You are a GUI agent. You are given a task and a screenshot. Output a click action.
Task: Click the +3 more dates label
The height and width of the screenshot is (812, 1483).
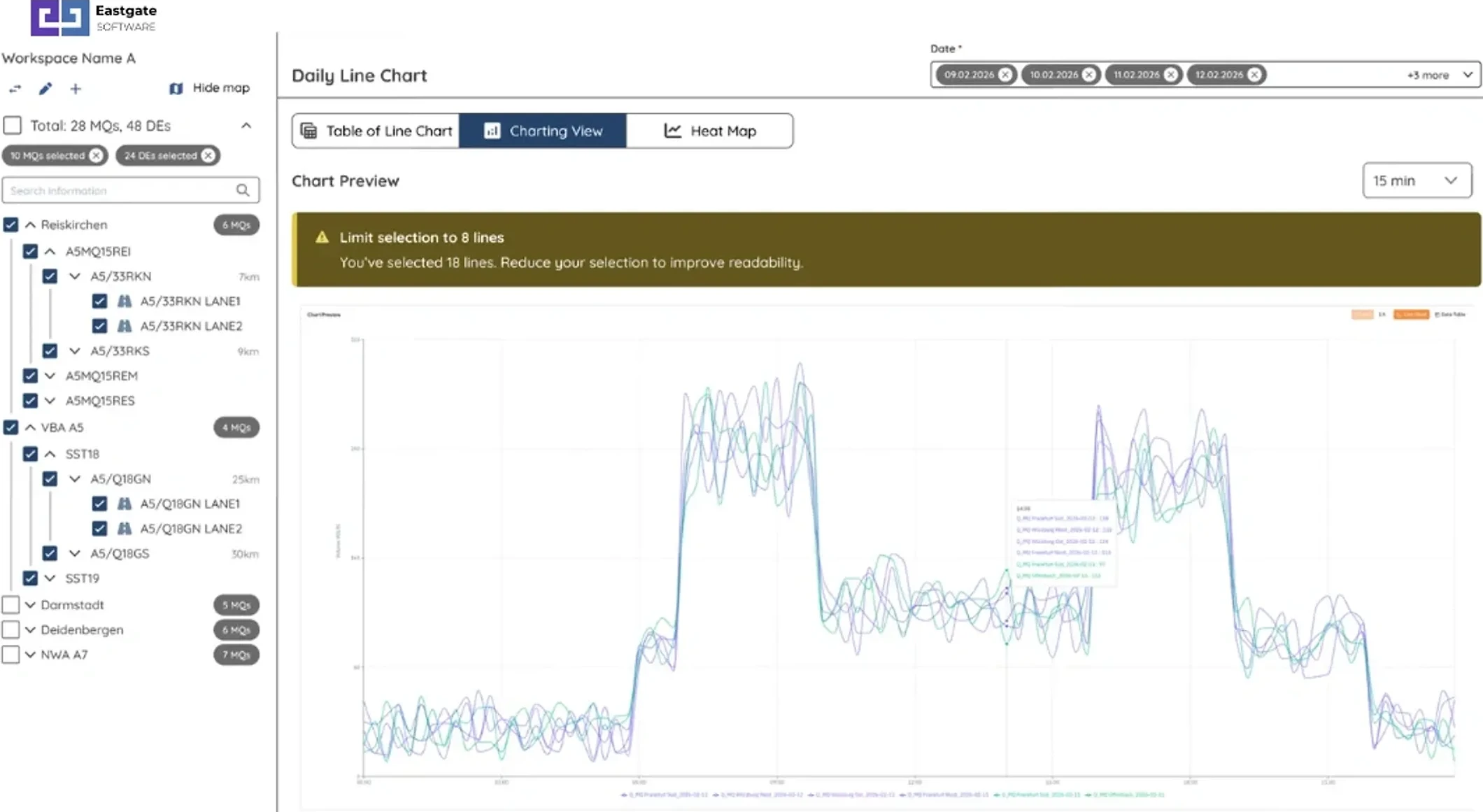(x=1428, y=75)
